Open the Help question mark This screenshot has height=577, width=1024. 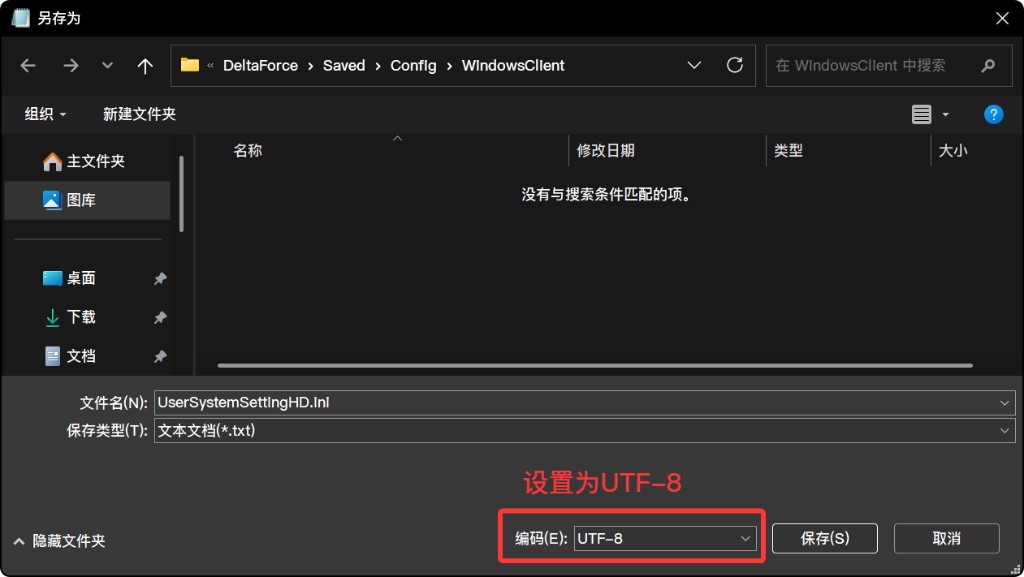pos(993,113)
